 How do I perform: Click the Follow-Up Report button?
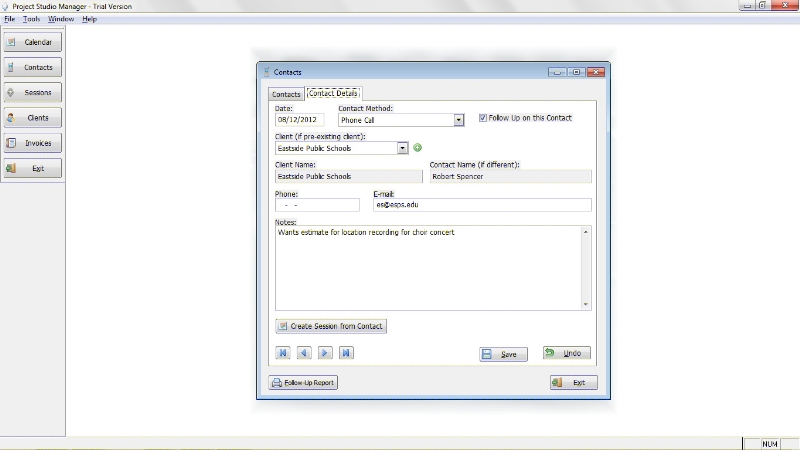click(x=304, y=383)
